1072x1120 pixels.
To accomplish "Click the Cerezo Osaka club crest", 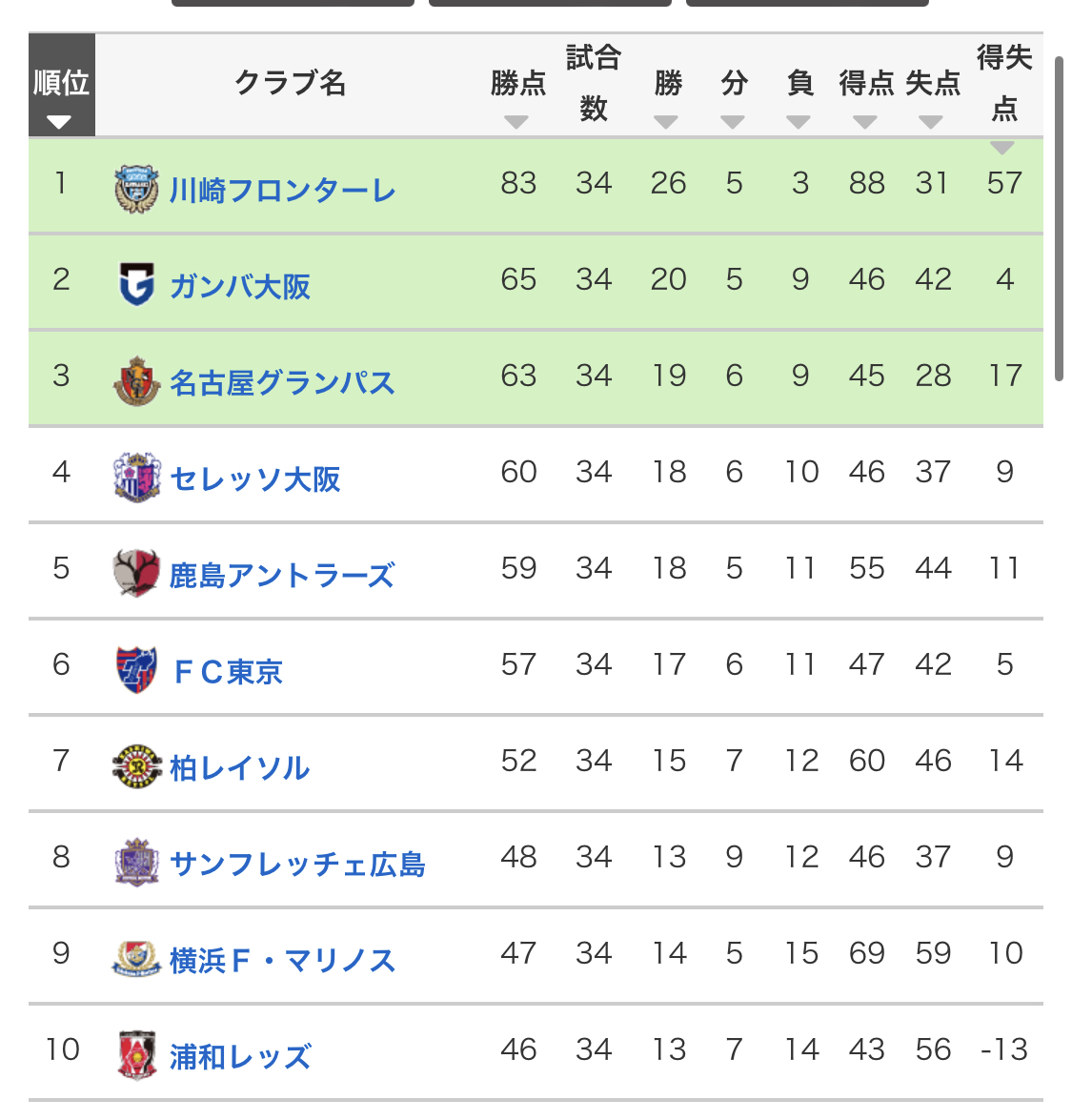I will tap(136, 477).
